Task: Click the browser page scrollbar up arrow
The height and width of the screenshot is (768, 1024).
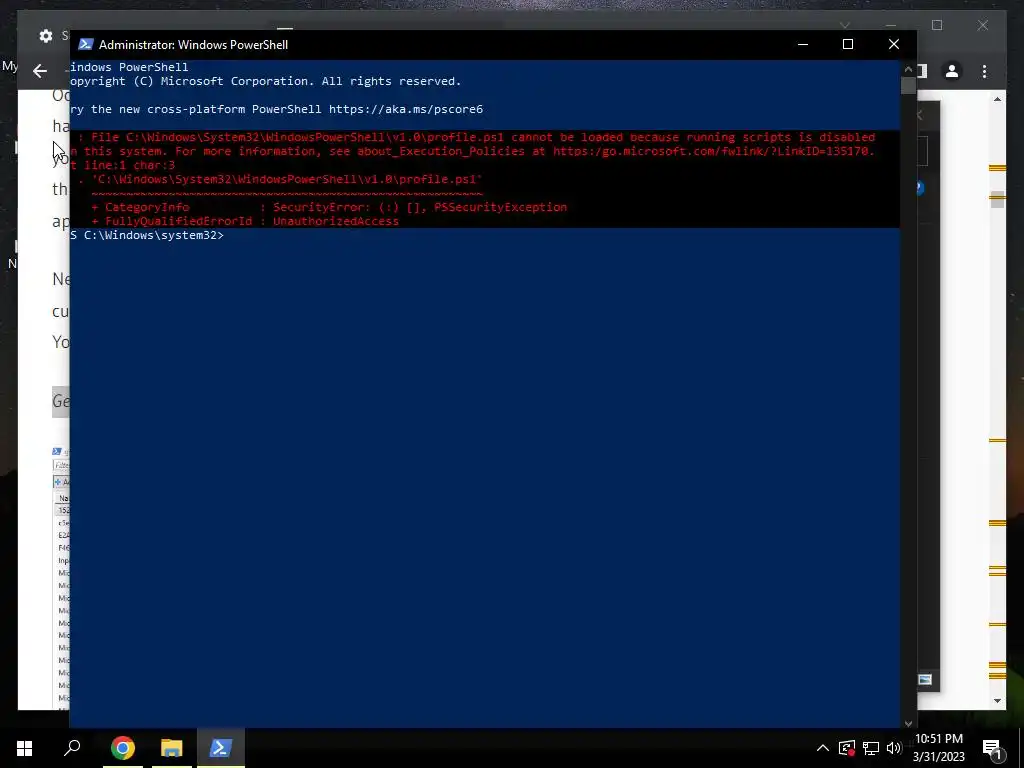Action: [997, 99]
